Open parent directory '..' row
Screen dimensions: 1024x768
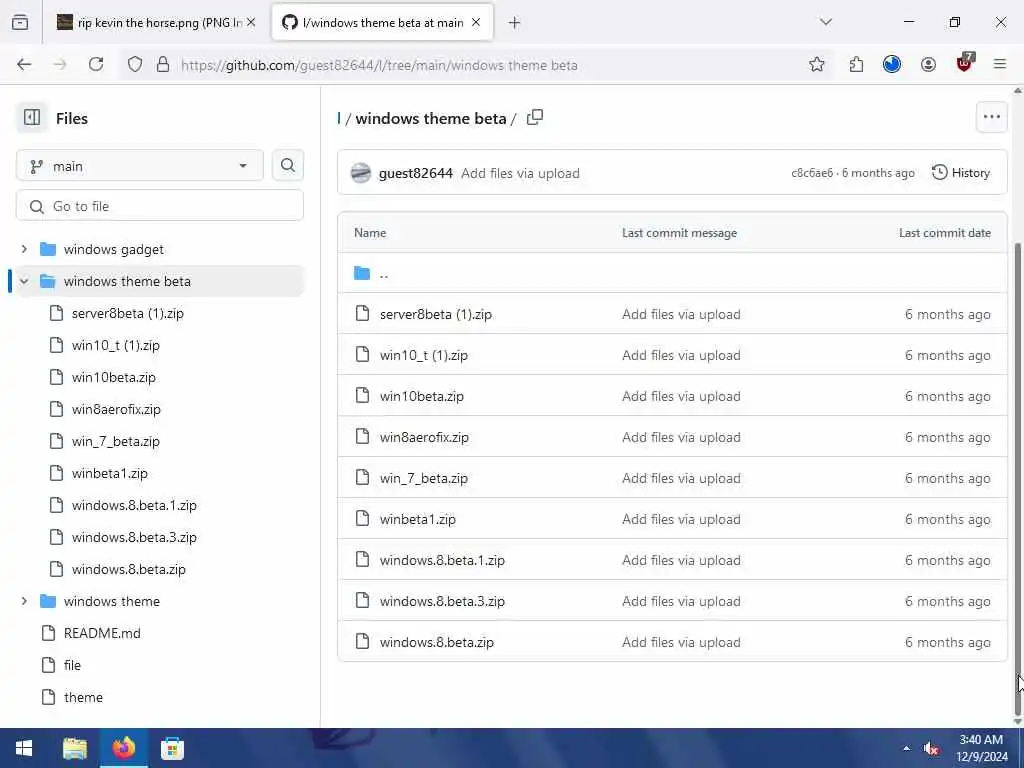click(x=673, y=273)
